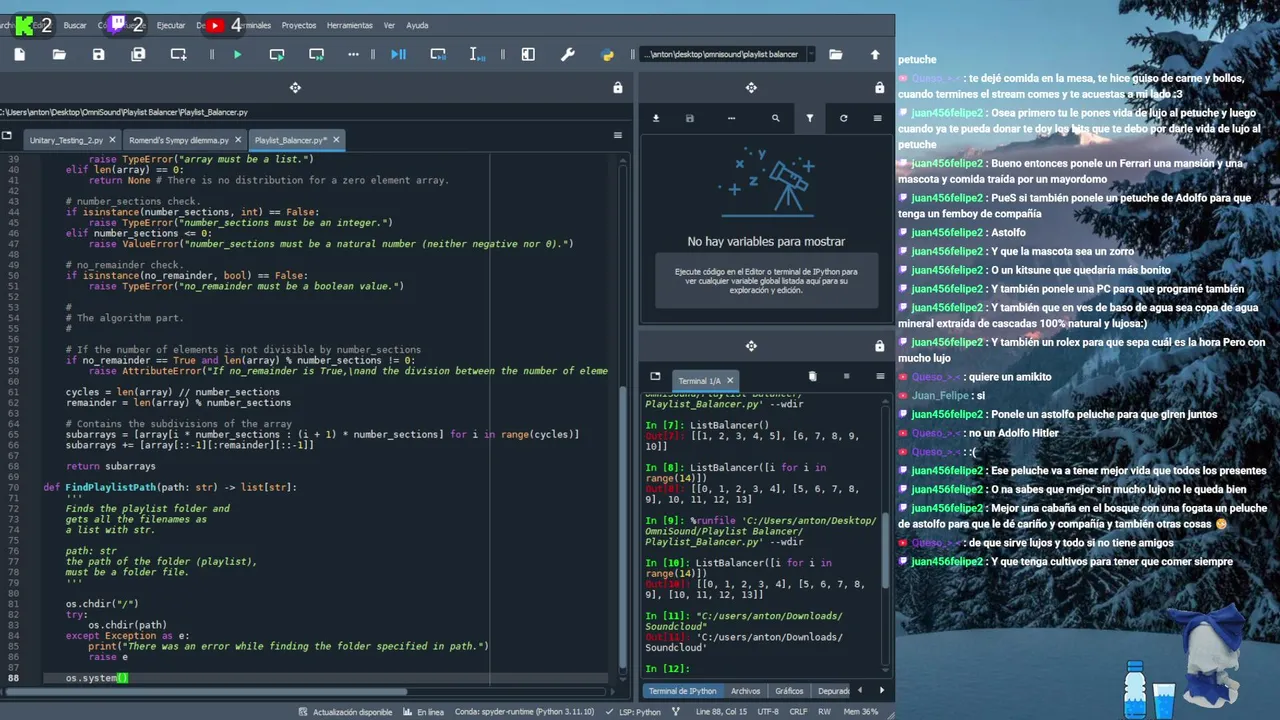The height and width of the screenshot is (720, 1280).
Task: Go to the parent directory
Action: [875, 54]
